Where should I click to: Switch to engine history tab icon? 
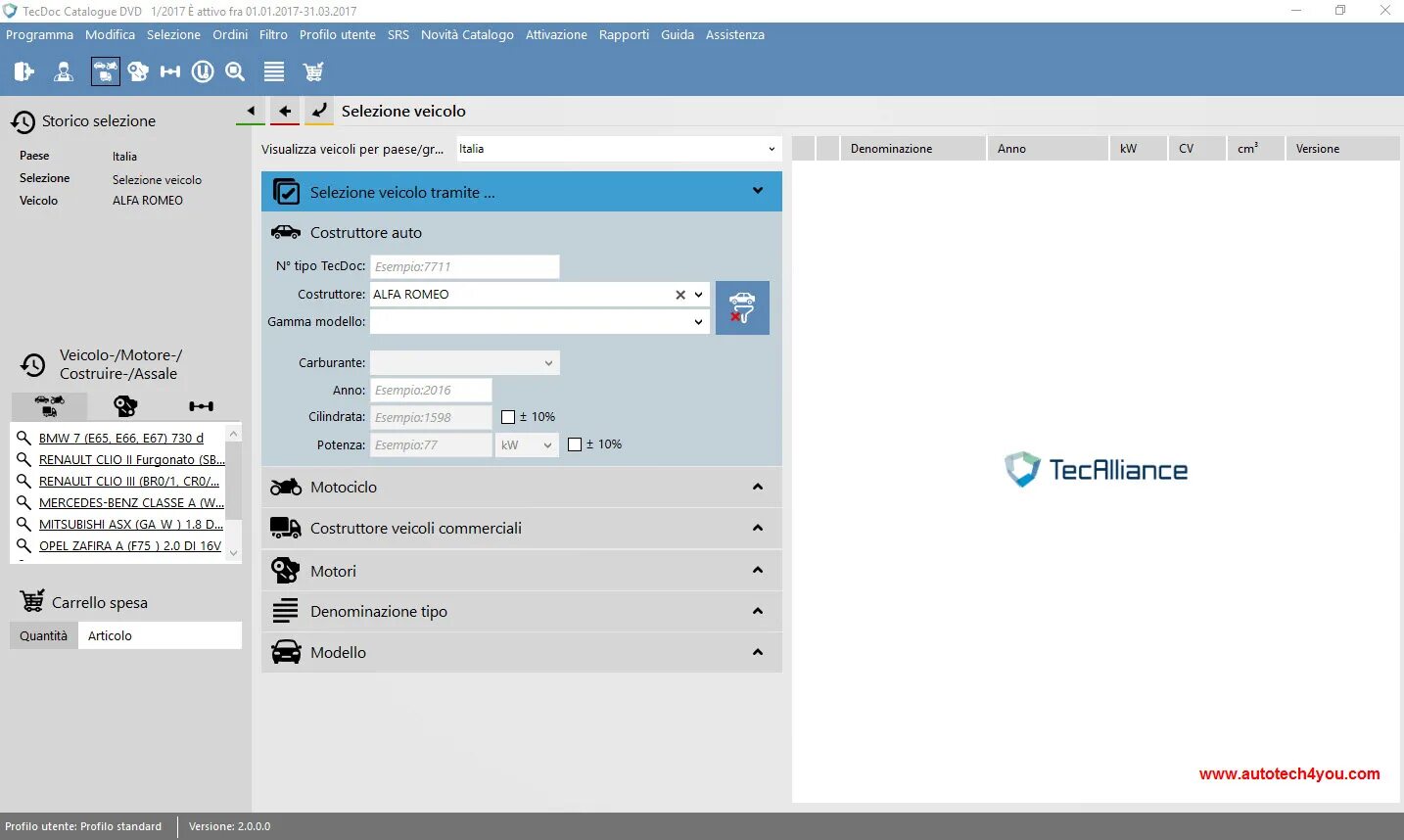tap(125, 405)
